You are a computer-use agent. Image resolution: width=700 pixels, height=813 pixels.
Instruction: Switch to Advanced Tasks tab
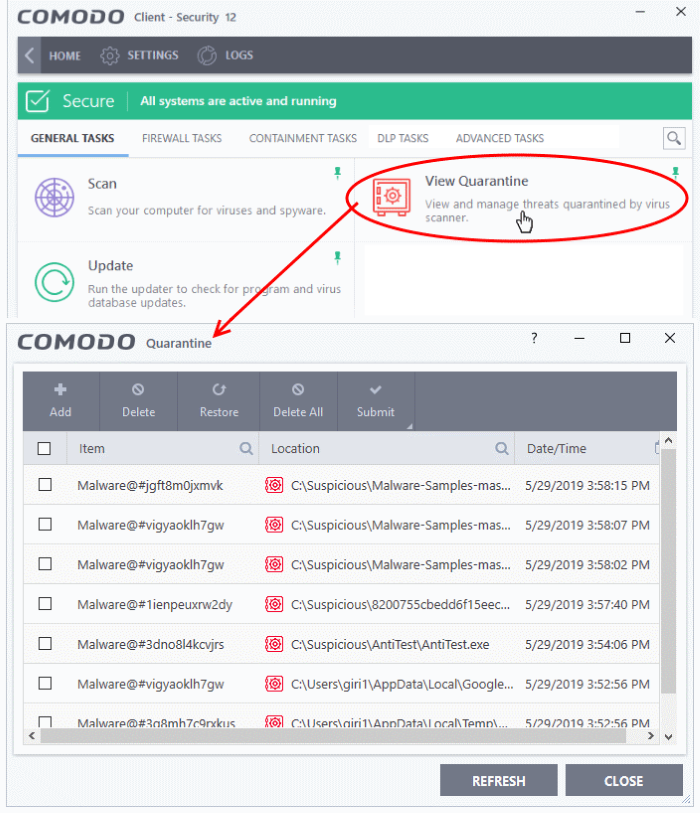click(x=500, y=138)
